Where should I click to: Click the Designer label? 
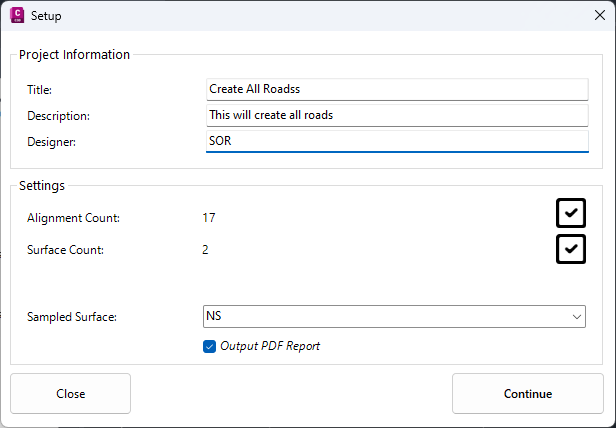pyautogui.click(x=51, y=142)
